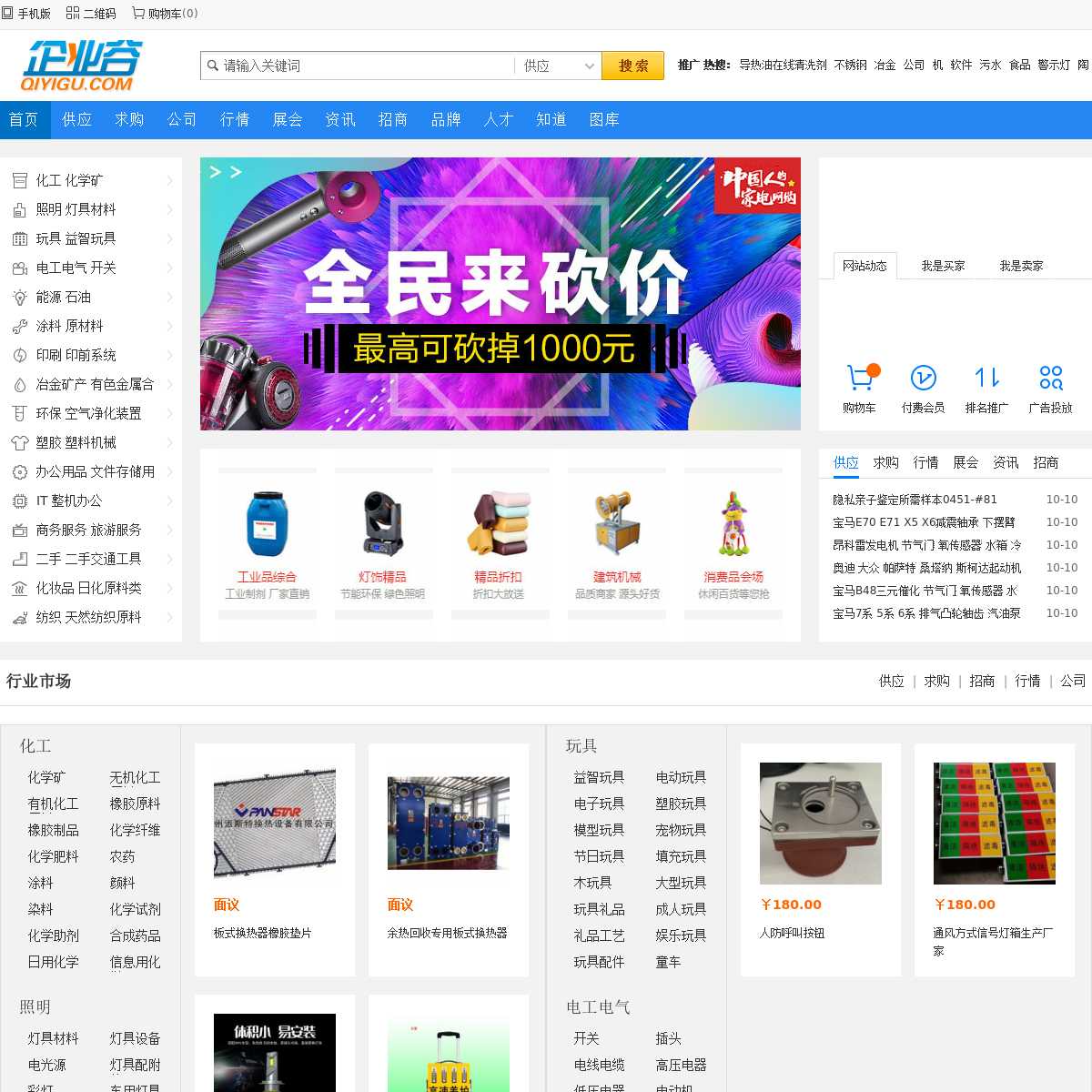This screenshot has width=1092, height=1092.
Task: Click the 玩具 益智玩具 category icon
Action: tap(20, 238)
